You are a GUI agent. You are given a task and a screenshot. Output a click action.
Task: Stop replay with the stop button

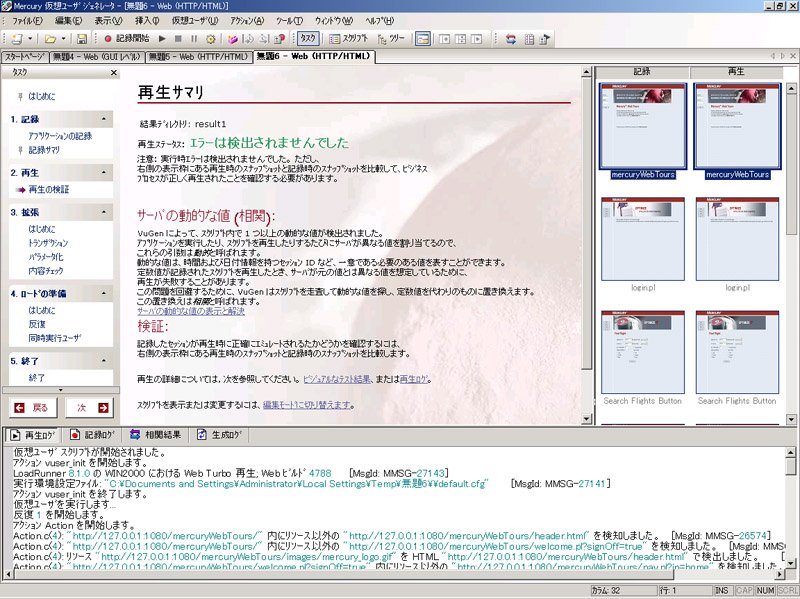click(x=178, y=39)
